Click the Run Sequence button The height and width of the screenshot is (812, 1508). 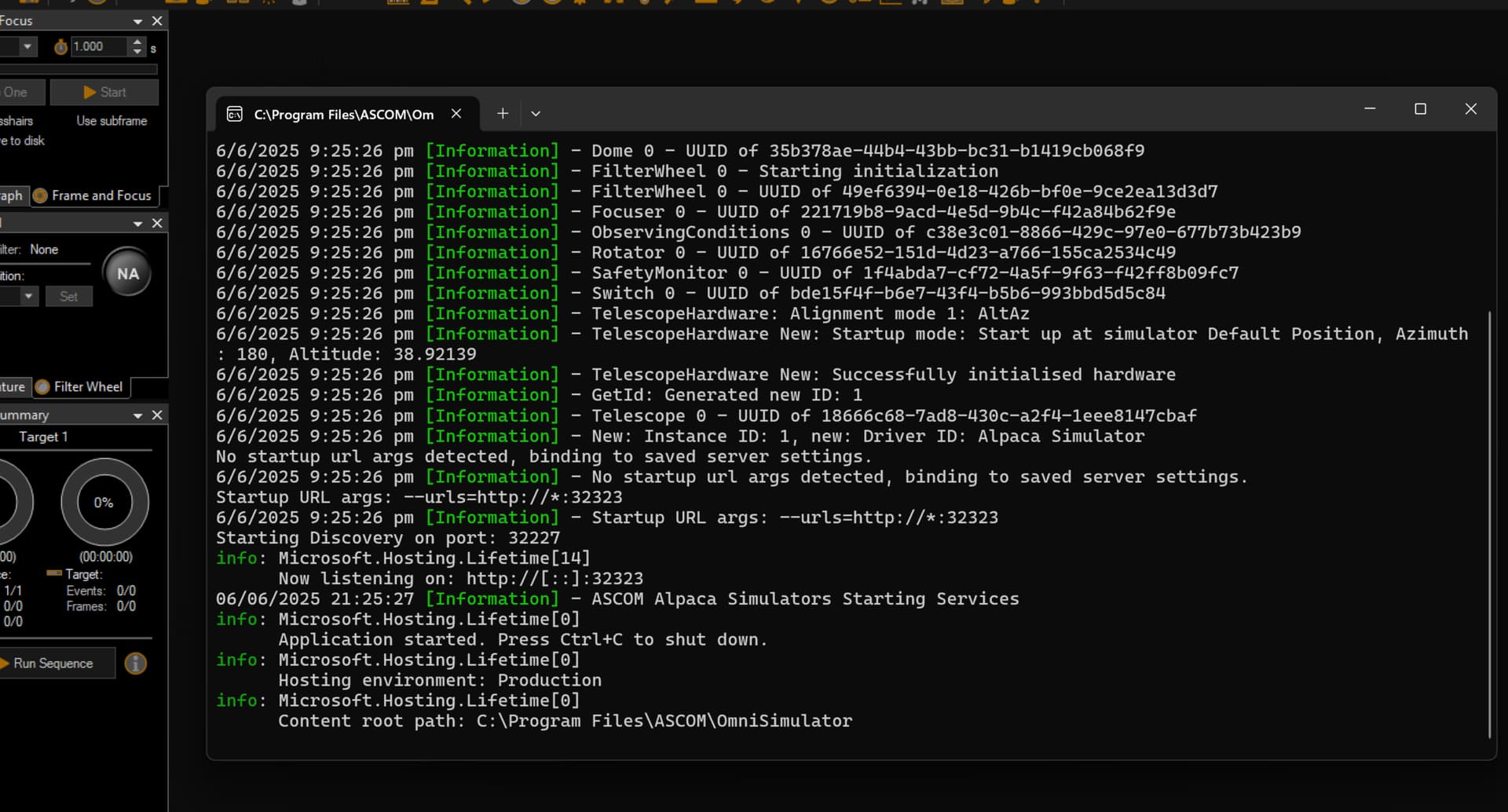point(55,663)
